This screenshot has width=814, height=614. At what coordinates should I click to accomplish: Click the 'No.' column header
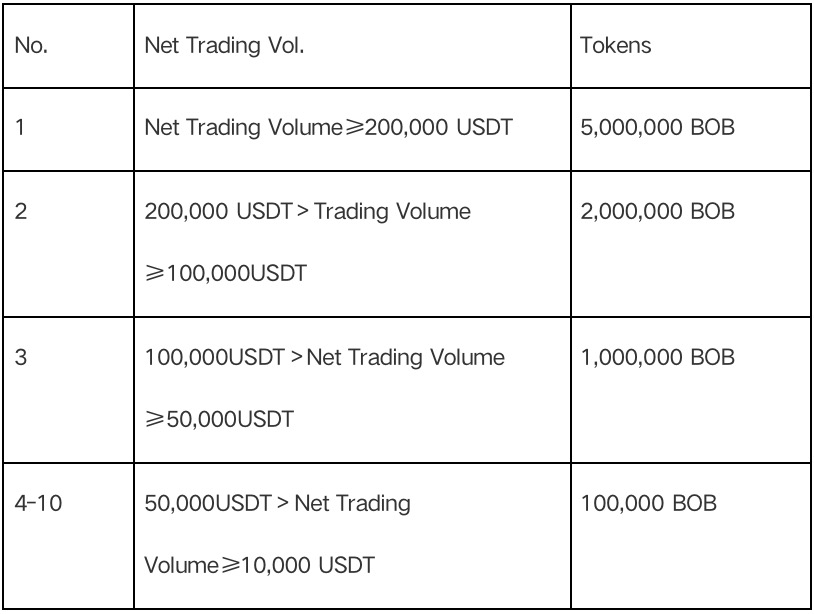click(x=68, y=46)
